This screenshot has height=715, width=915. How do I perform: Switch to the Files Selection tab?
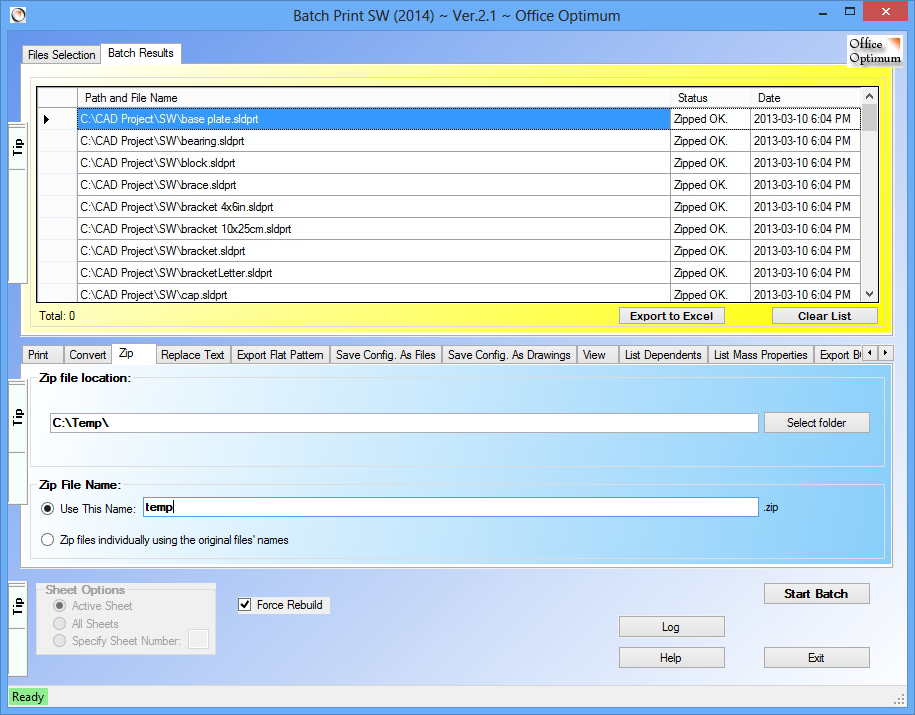click(x=62, y=55)
